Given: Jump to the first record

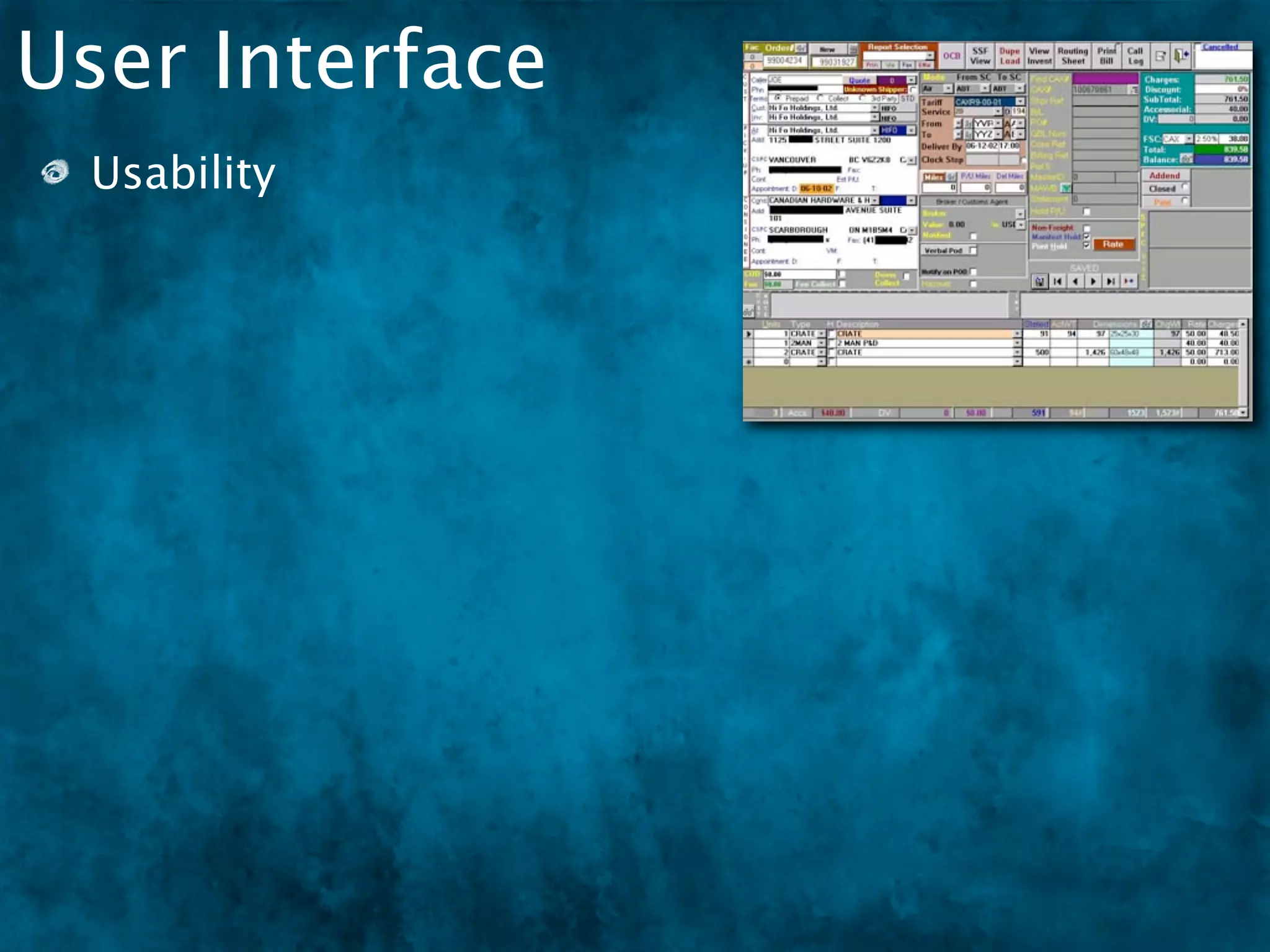Looking at the screenshot, I should (1058, 281).
